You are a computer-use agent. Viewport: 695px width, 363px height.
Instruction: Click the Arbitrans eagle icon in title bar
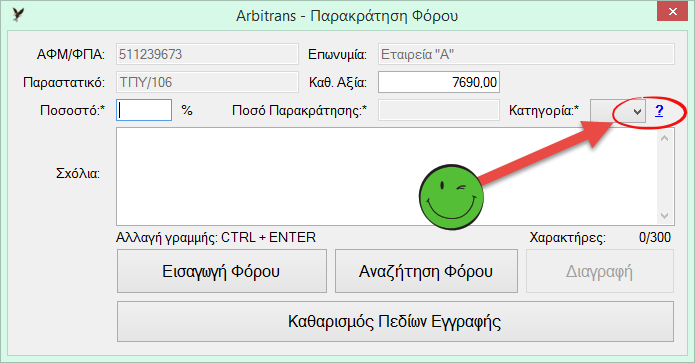coord(18,15)
